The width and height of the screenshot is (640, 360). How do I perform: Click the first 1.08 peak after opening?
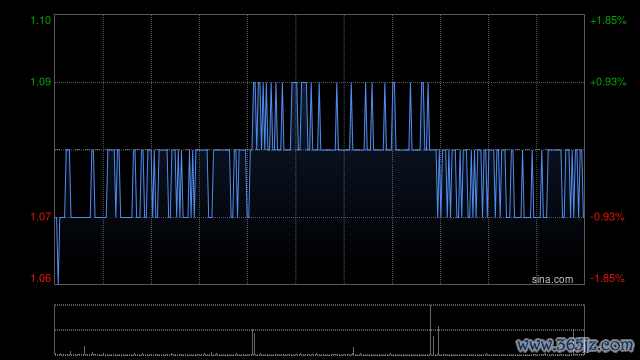pyautogui.click(x=67, y=151)
